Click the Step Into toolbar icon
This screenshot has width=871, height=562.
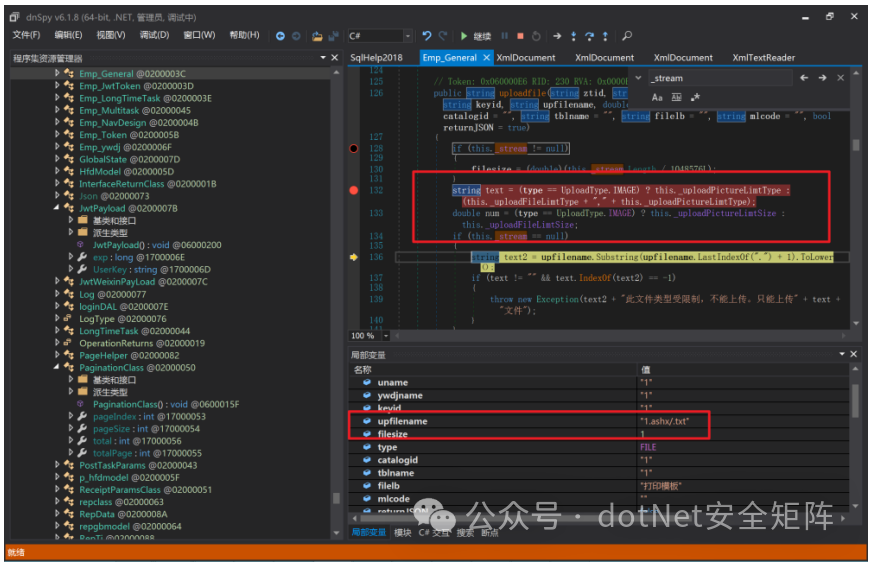[573, 36]
